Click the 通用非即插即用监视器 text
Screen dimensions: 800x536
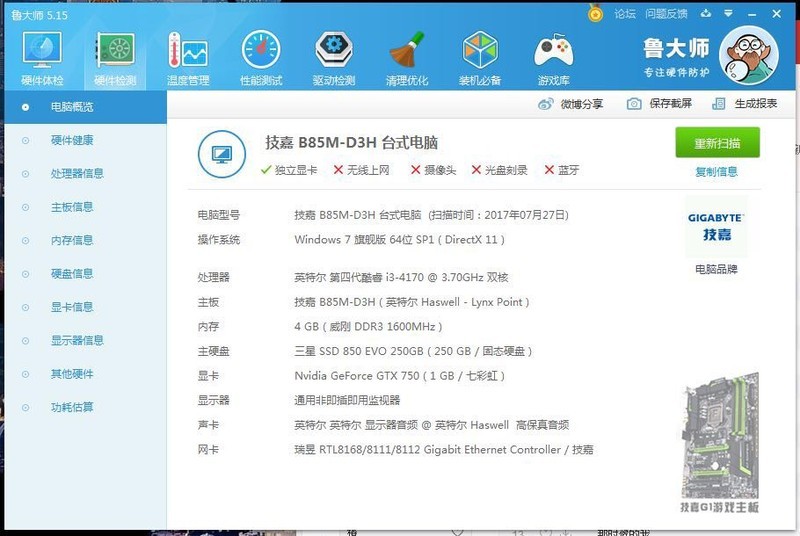pyautogui.click(x=347, y=400)
